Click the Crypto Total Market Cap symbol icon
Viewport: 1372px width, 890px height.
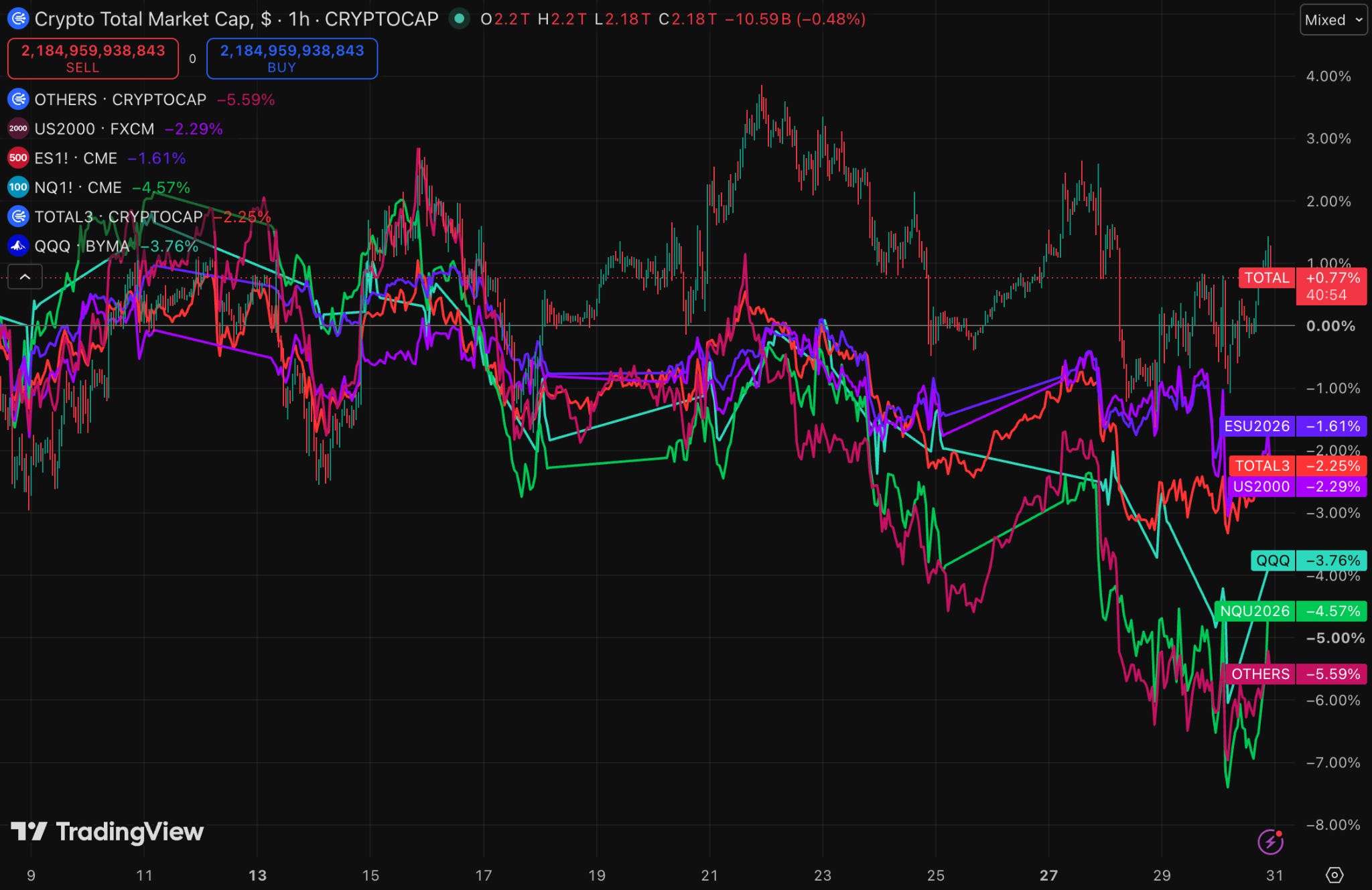18,19
